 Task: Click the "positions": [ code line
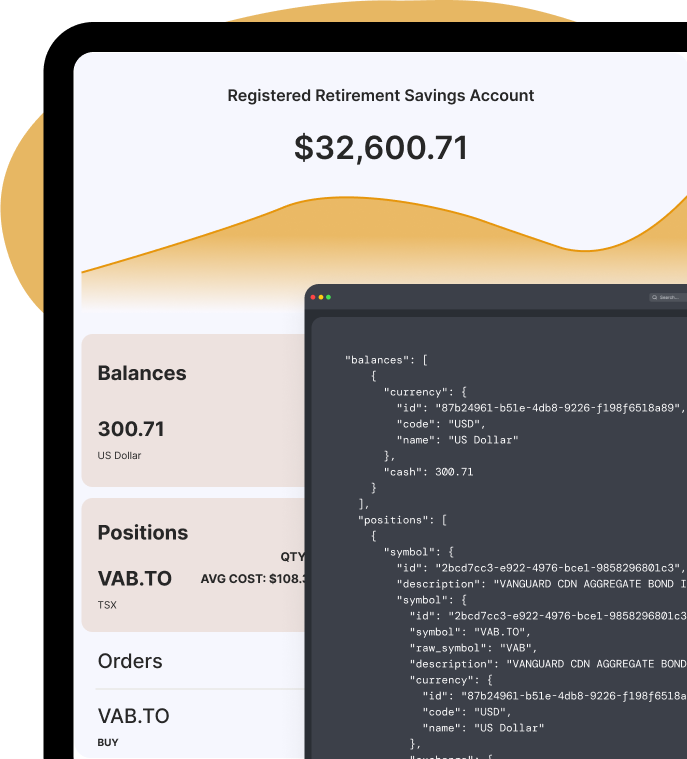(402, 520)
